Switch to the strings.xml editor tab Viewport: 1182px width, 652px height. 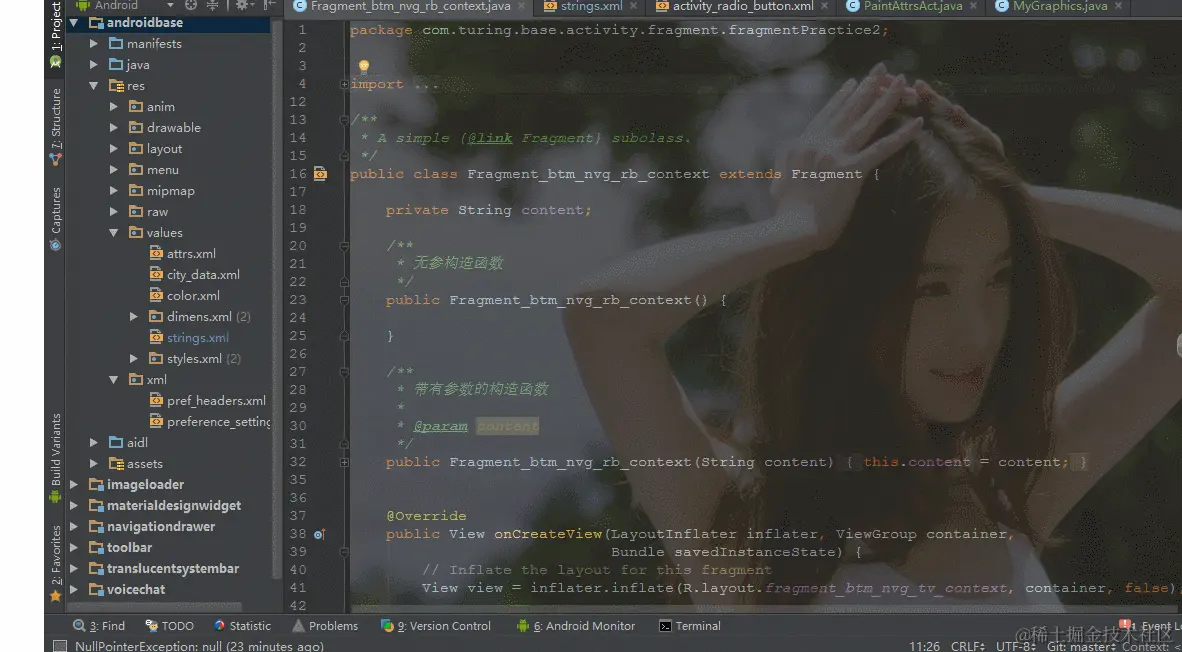(589, 6)
